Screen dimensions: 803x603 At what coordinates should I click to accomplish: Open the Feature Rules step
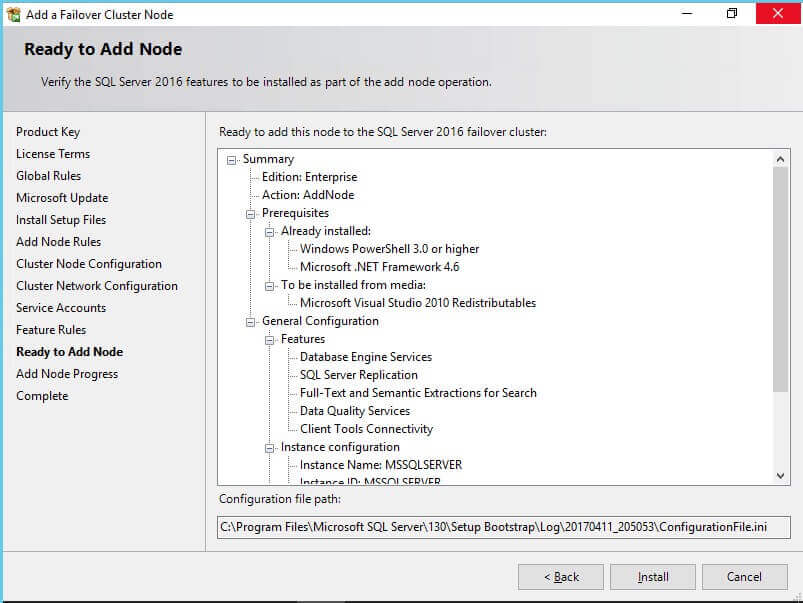click(51, 330)
